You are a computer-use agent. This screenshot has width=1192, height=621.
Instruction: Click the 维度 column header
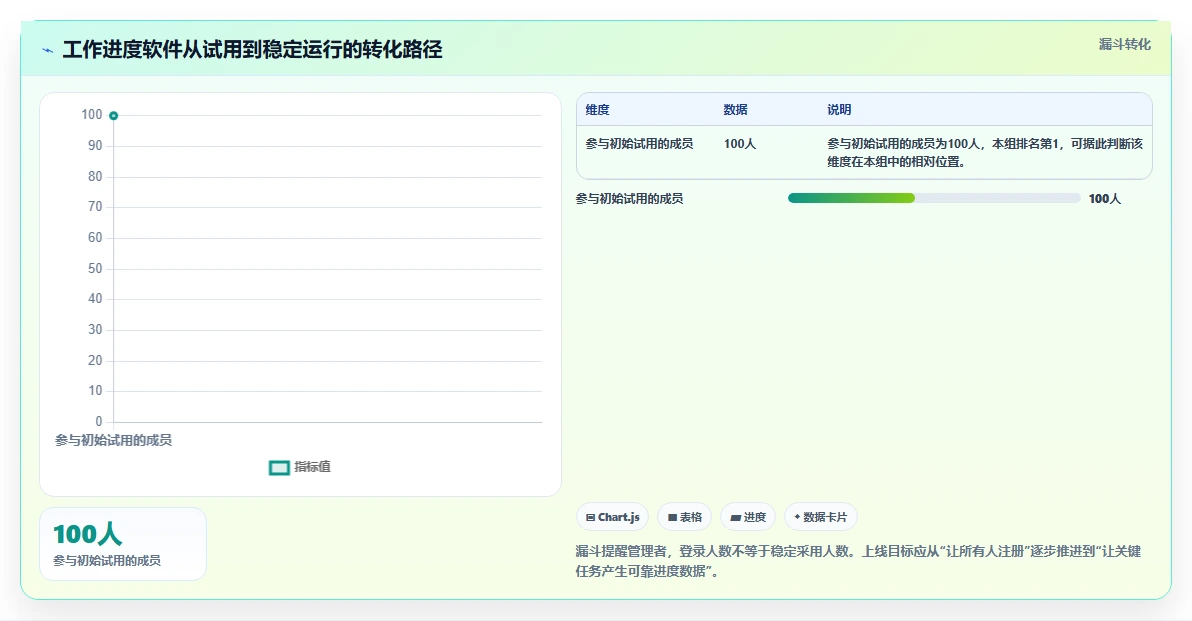click(598, 109)
